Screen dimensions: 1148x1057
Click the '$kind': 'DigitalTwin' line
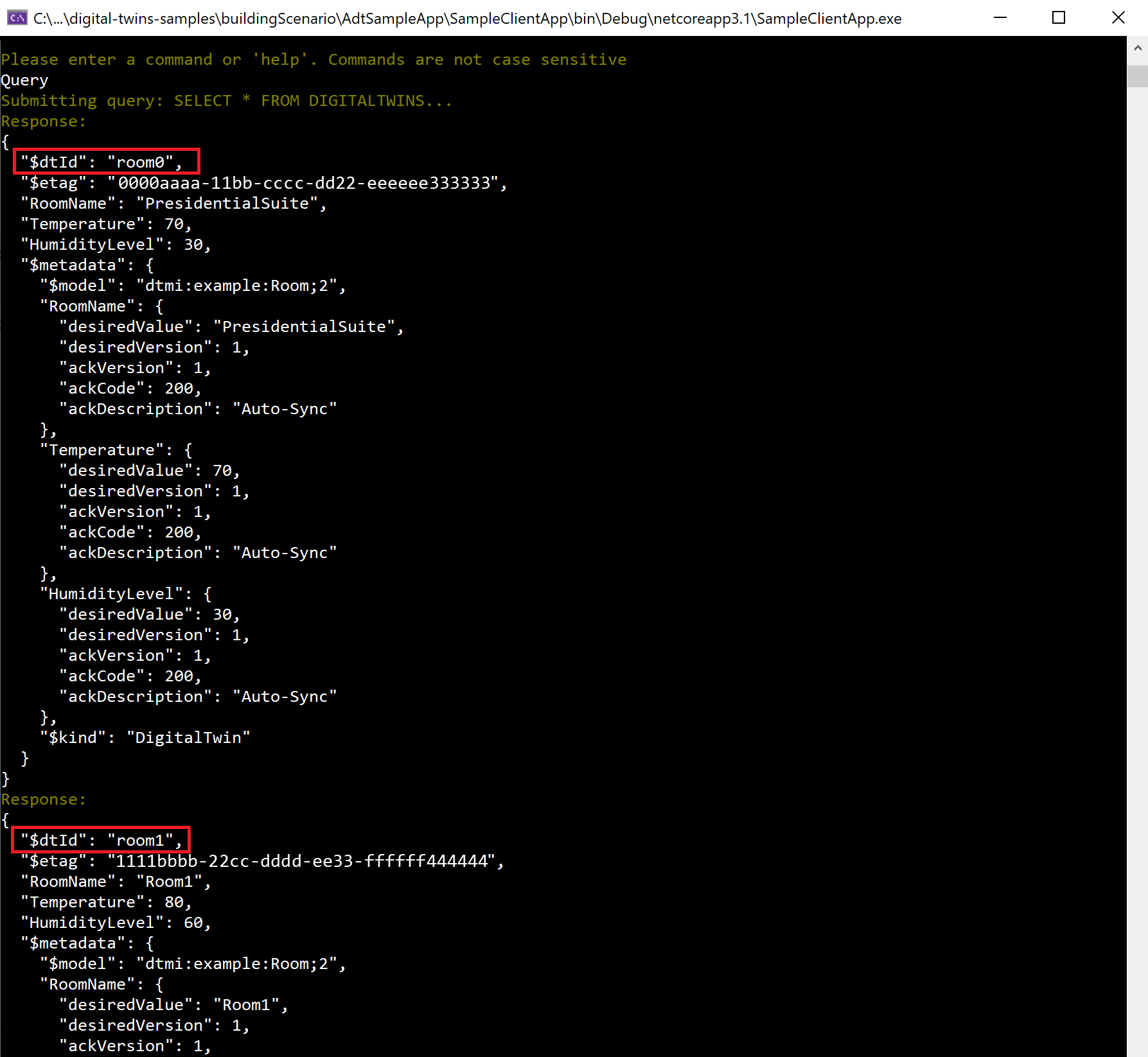point(145,738)
